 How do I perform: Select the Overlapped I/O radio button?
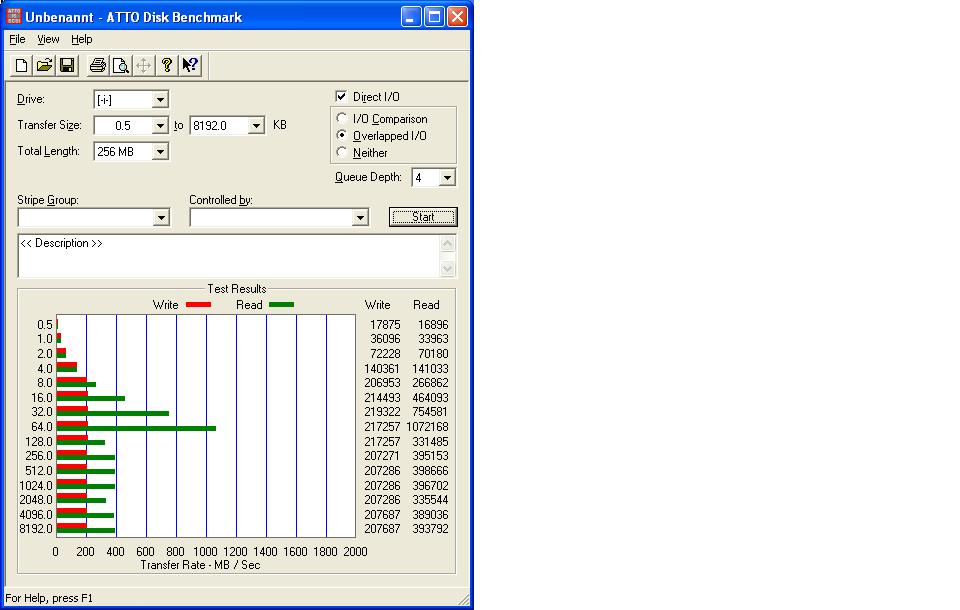[x=342, y=135]
